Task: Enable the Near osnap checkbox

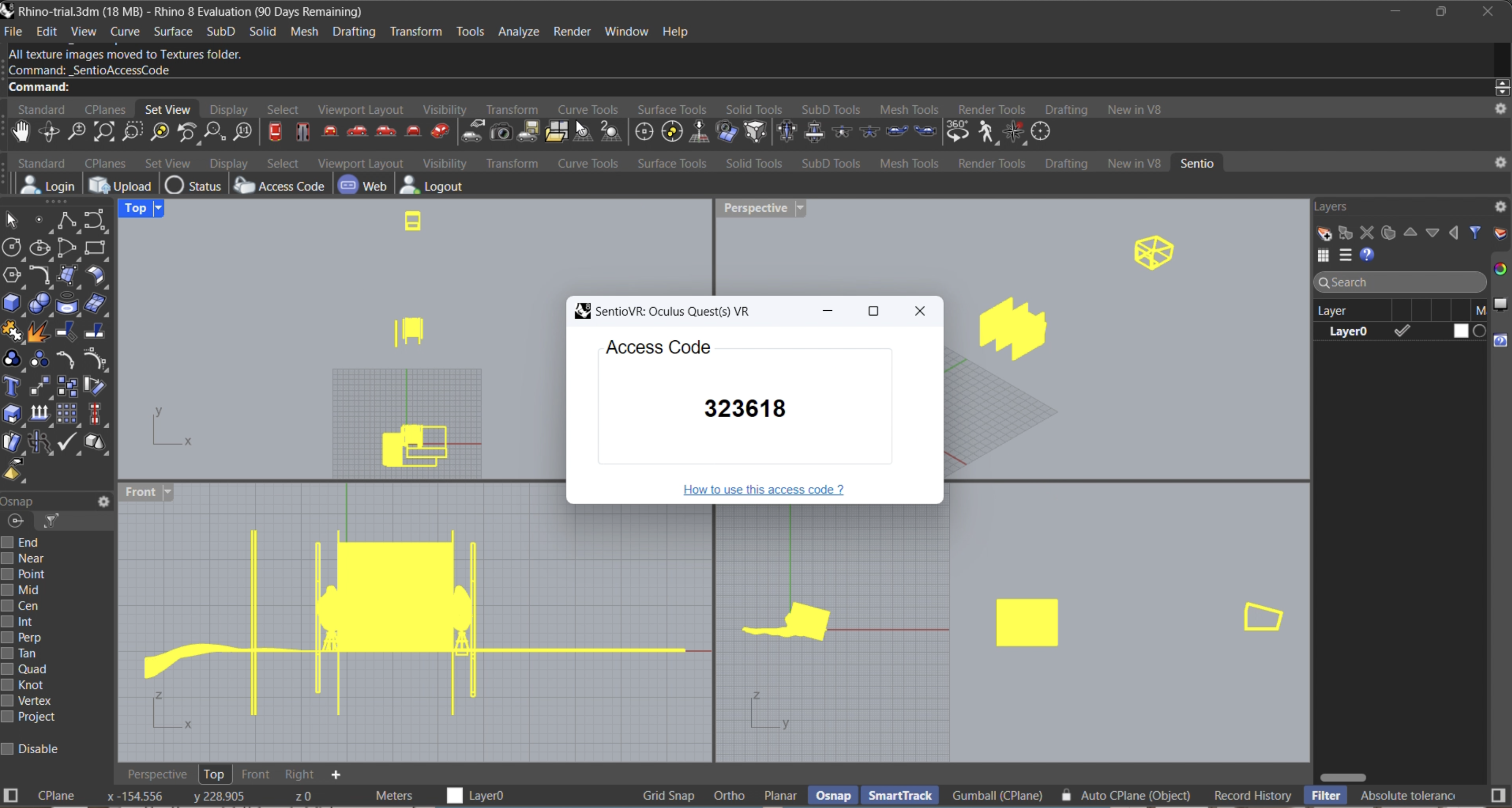Action: (x=7, y=558)
